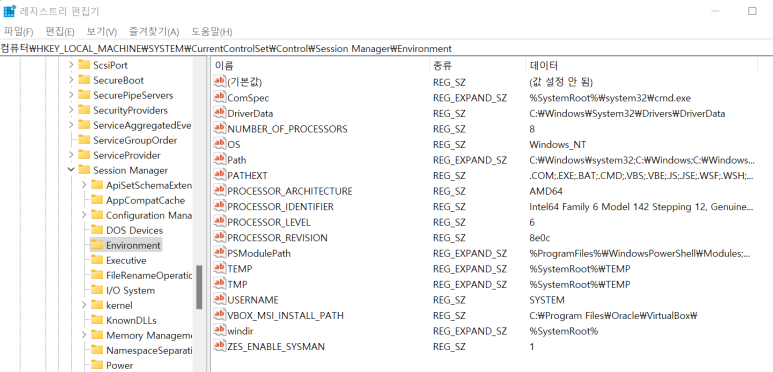The height and width of the screenshot is (372, 773).
Task: Open the 편집(E) menu
Action: 60,32
